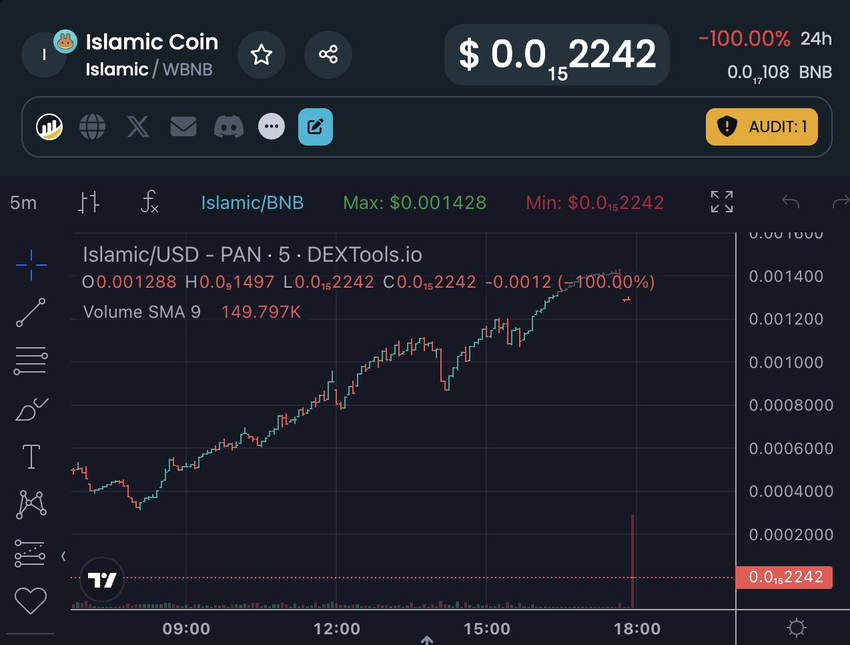Undo the last chart action
850x645 pixels.
(x=790, y=202)
